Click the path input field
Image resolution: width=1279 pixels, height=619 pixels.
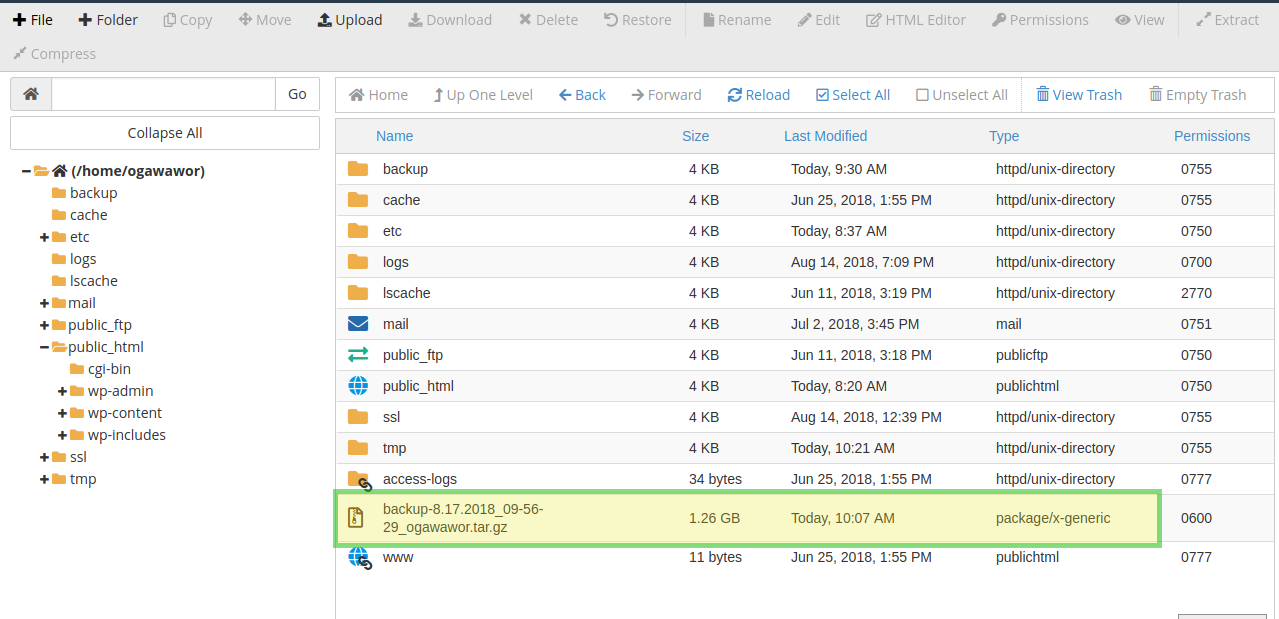coord(163,94)
